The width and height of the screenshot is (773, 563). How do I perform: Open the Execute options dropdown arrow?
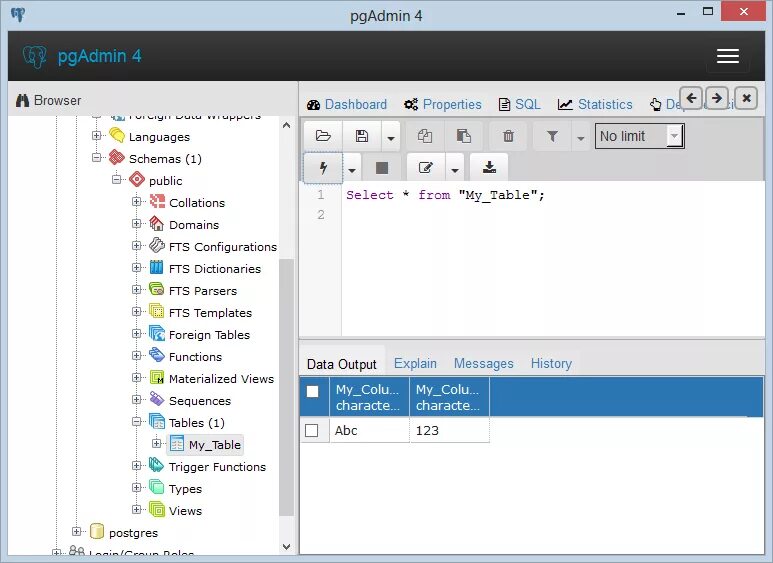[x=351, y=170]
